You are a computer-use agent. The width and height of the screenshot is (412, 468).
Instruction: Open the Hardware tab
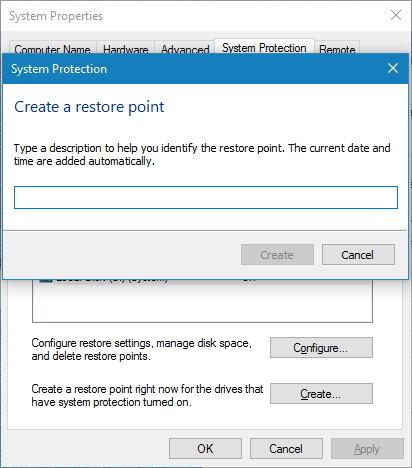click(x=125, y=49)
